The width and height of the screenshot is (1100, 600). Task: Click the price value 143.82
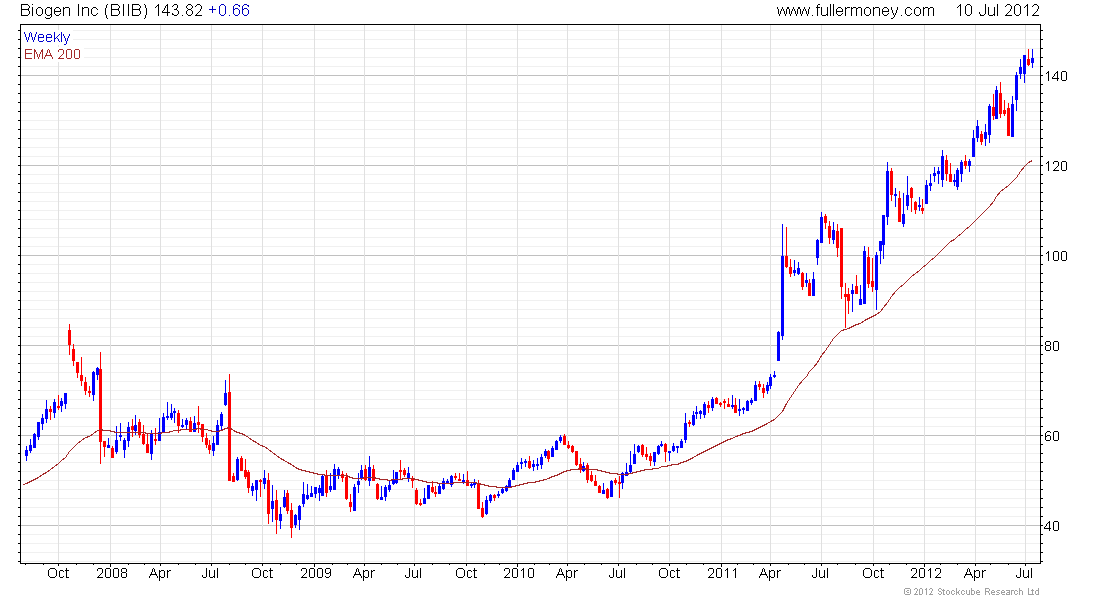[178, 11]
